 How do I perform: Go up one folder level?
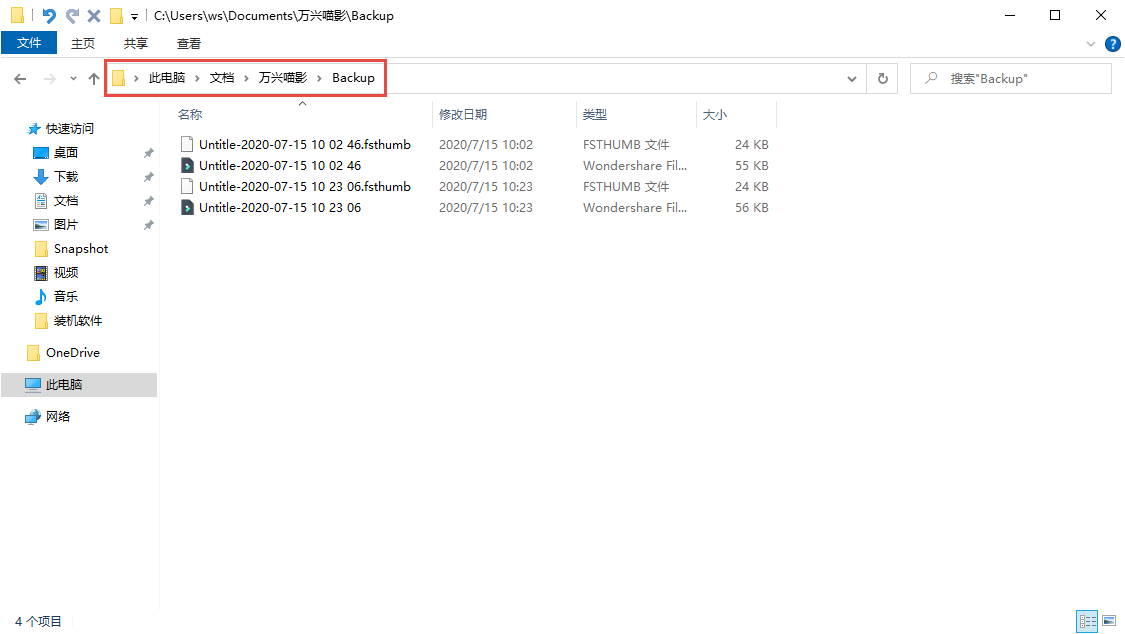94,79
